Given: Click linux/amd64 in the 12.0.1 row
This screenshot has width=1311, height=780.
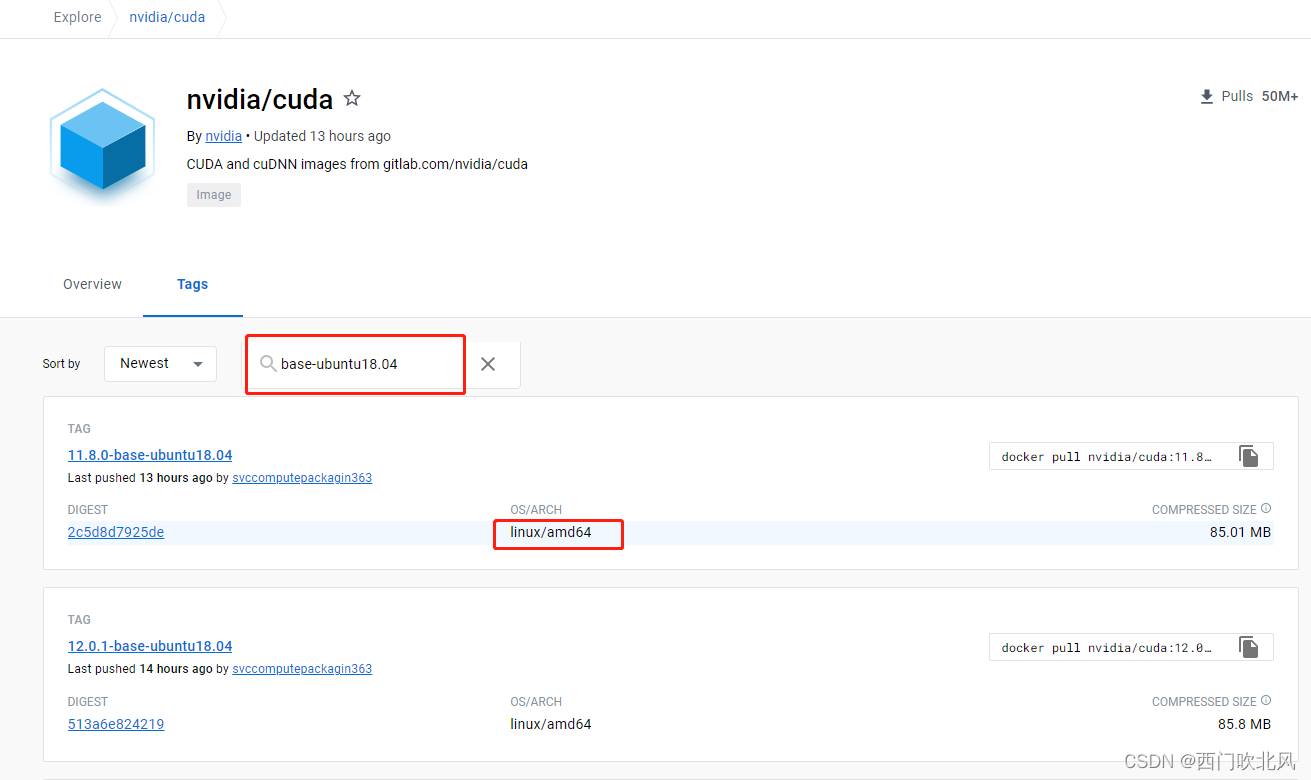Looking at the screenshot, I should pyautogui.click(x=551, y=724).
